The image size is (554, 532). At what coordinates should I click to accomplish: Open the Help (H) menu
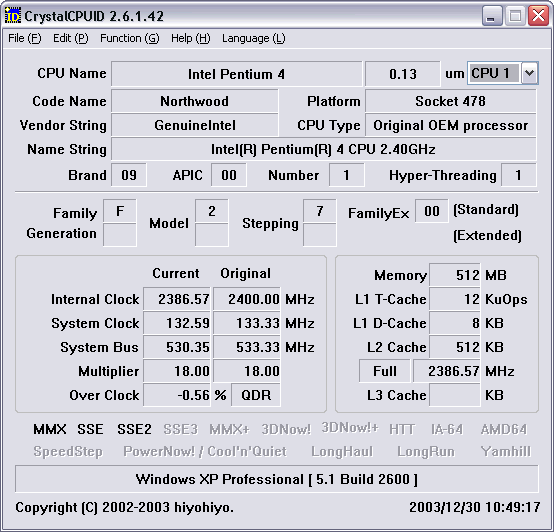tap(190, 38)
